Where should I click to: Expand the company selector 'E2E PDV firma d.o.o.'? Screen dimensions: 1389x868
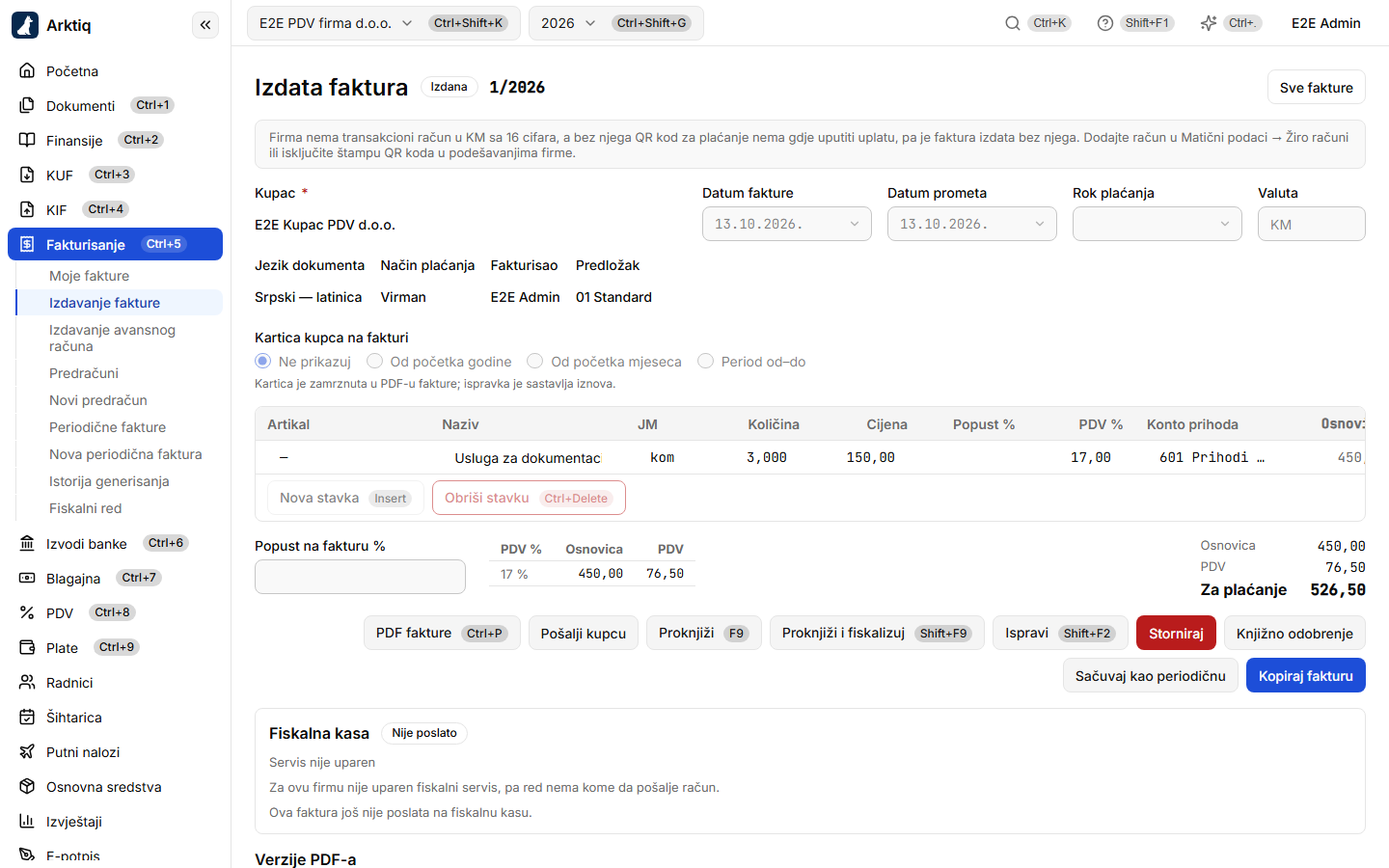tap(384, 23)
